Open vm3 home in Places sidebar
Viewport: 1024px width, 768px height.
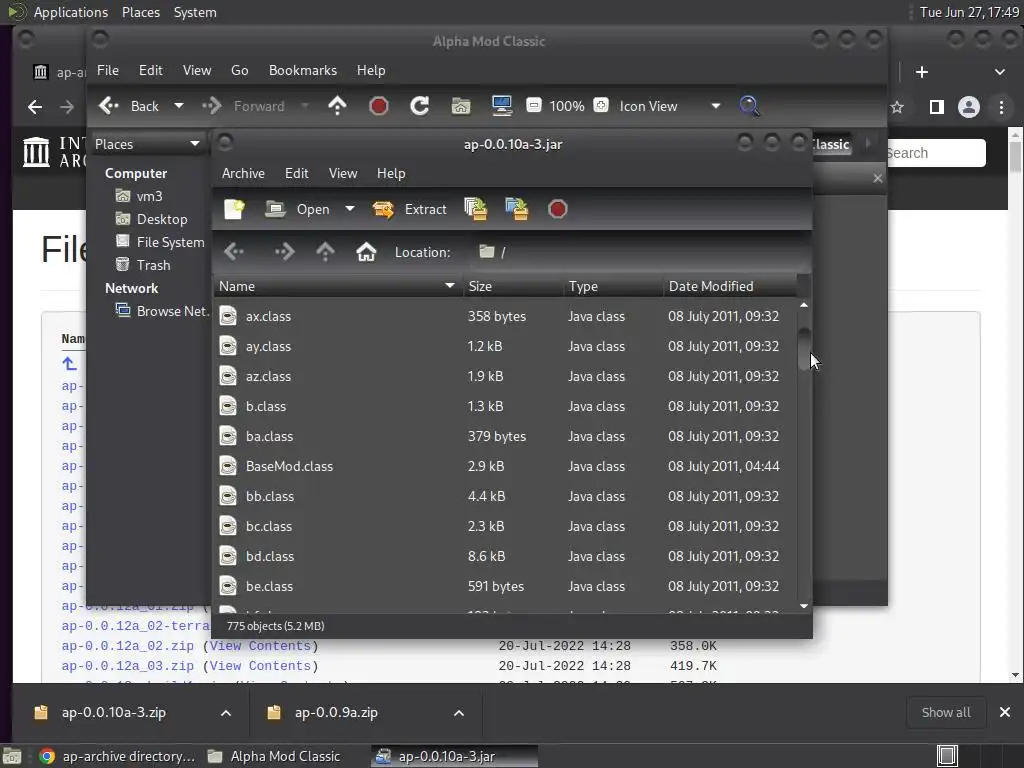tap(149, 196)
